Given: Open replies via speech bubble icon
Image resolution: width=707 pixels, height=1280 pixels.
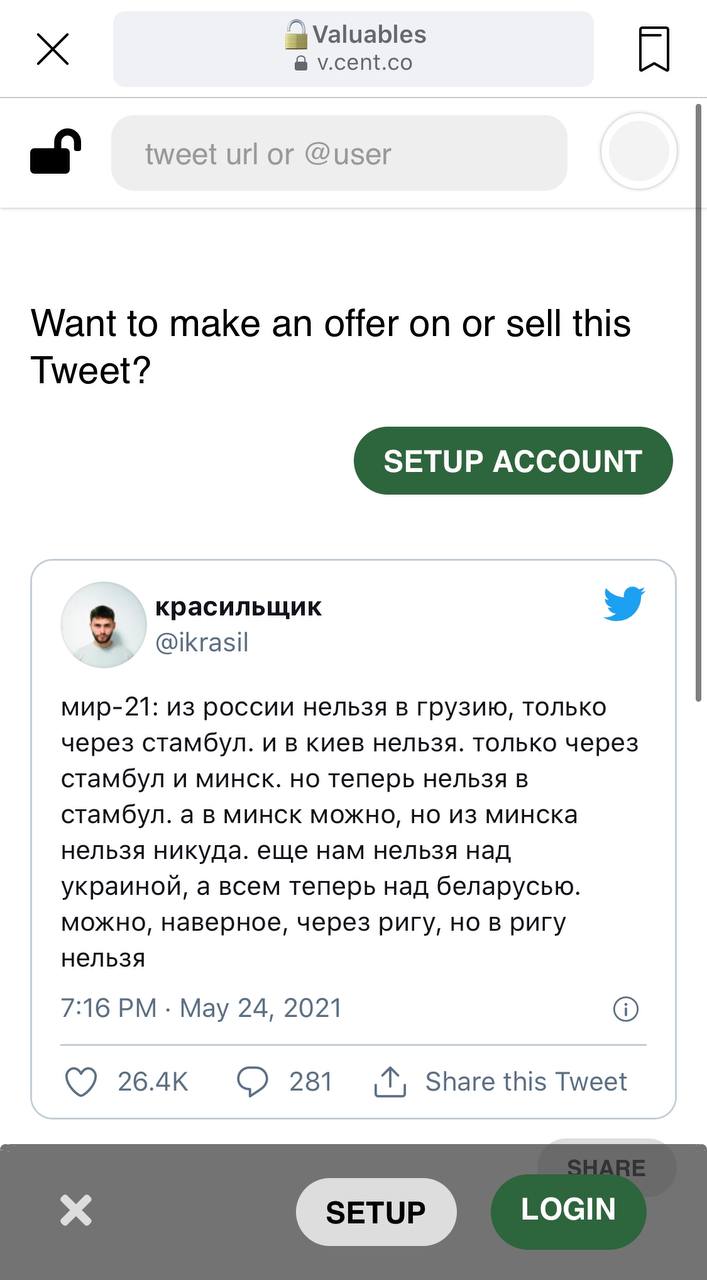Looking at the screenshot, I should coord(253,1081).
